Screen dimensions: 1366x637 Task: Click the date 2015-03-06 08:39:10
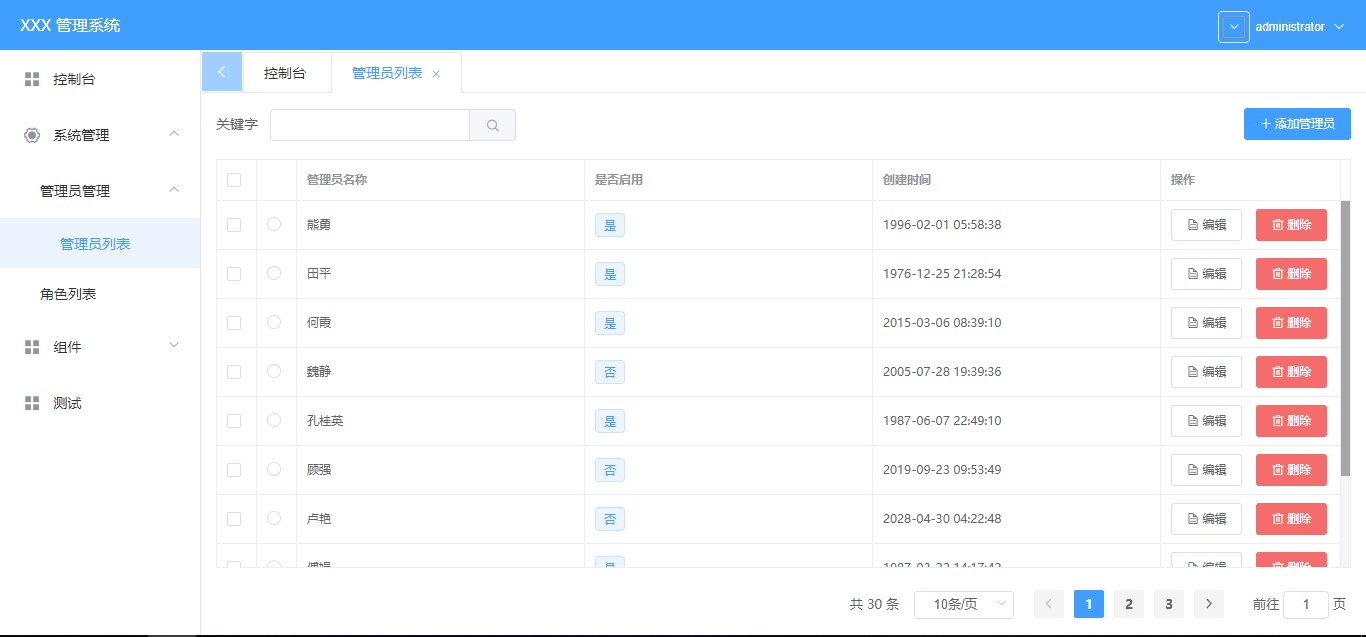942,323
